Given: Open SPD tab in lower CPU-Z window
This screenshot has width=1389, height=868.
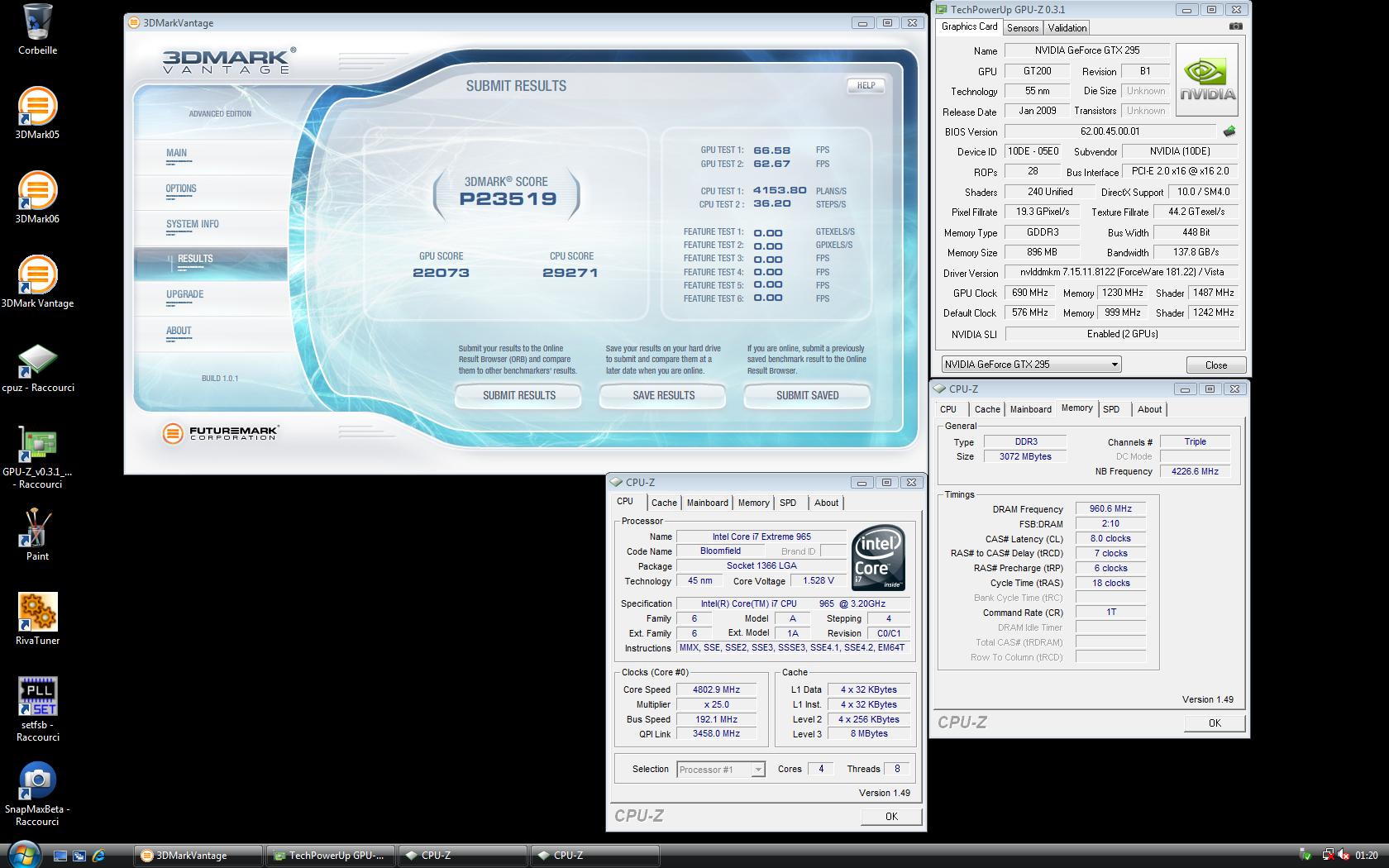Looking at the screenshot, I should [788, 503].
